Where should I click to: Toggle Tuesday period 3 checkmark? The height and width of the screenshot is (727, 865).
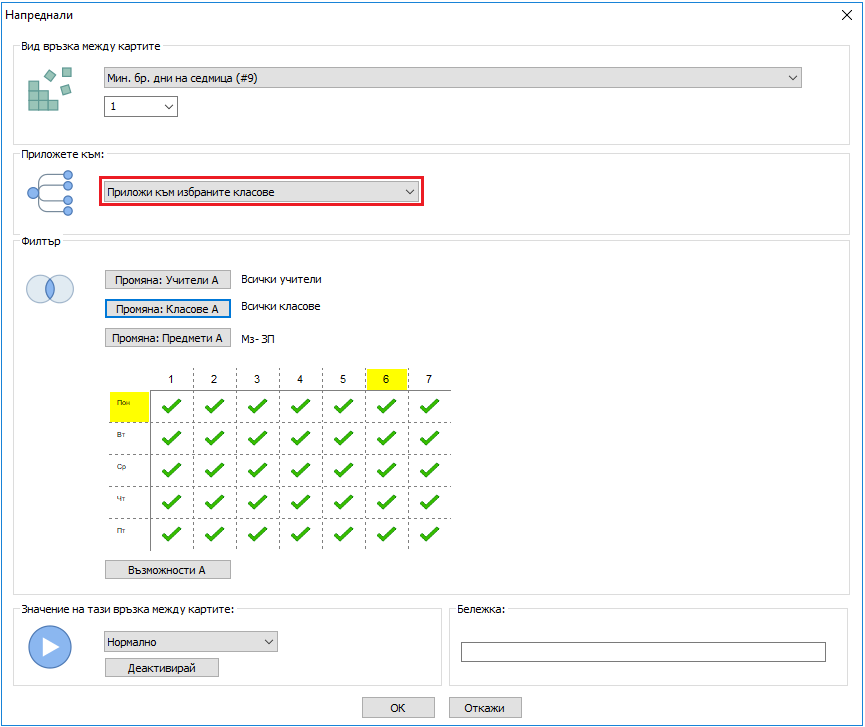tap(257, 438)
